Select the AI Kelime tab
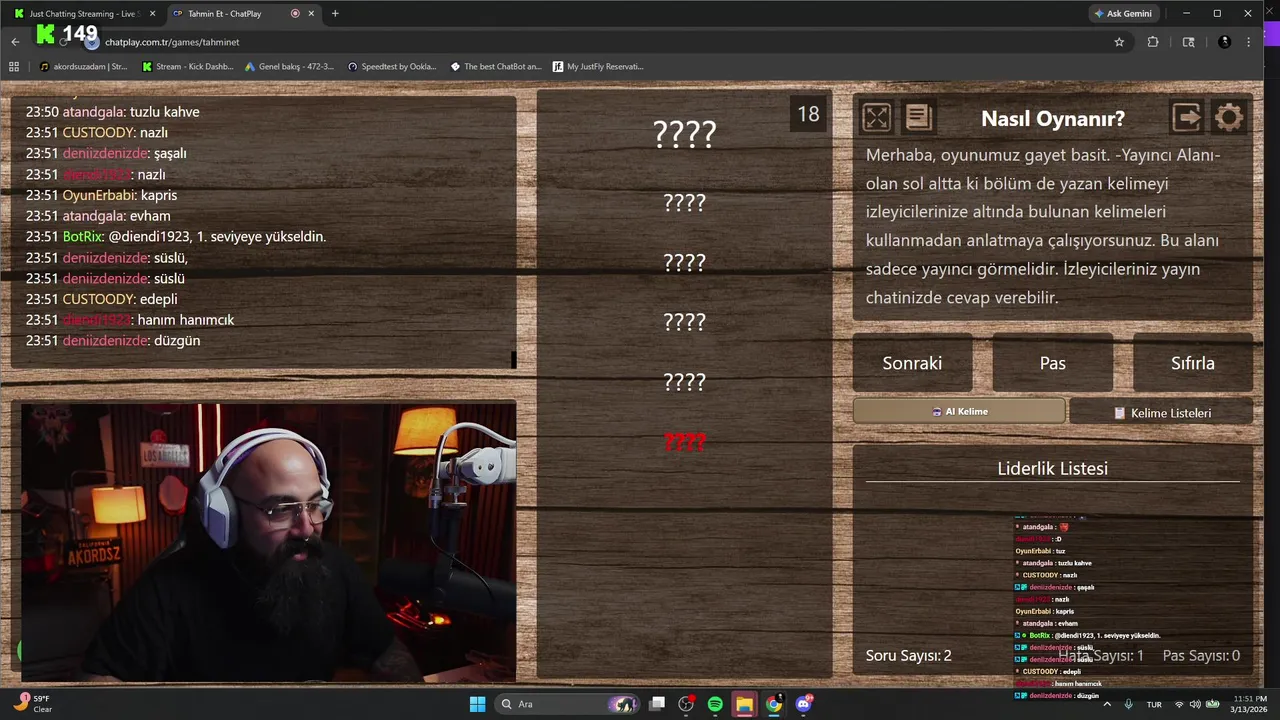Viewport: 1280px width, 720px height. [959, 411]
